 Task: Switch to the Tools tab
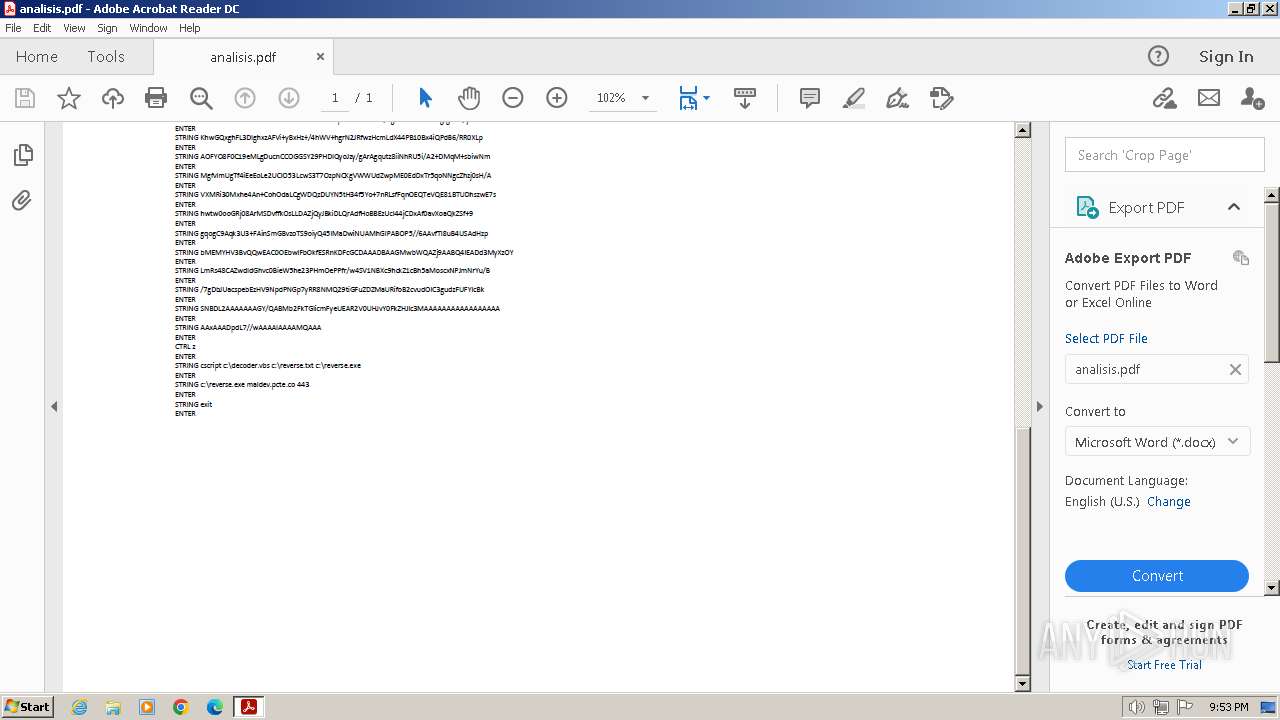click(x=106, y=57)
